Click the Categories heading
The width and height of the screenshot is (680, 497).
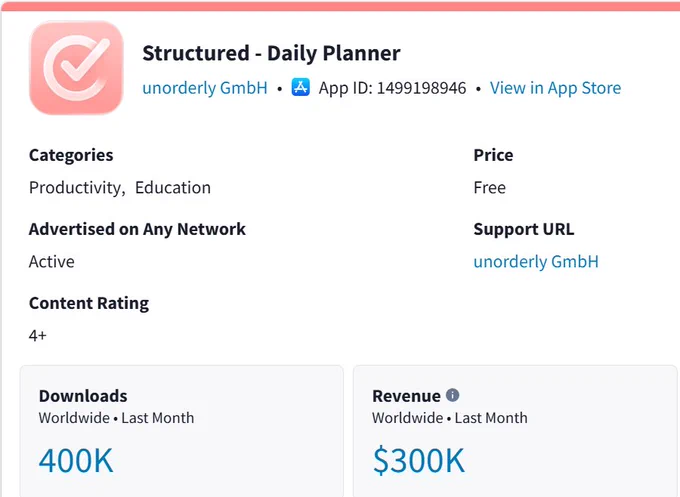tap(71, 155)
